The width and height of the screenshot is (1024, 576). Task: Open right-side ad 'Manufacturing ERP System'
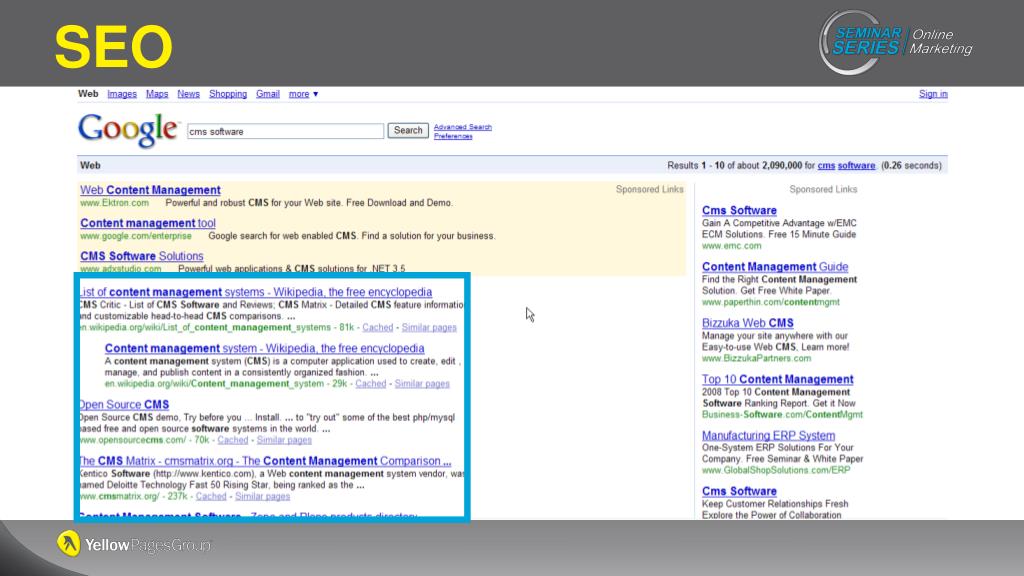769,436
